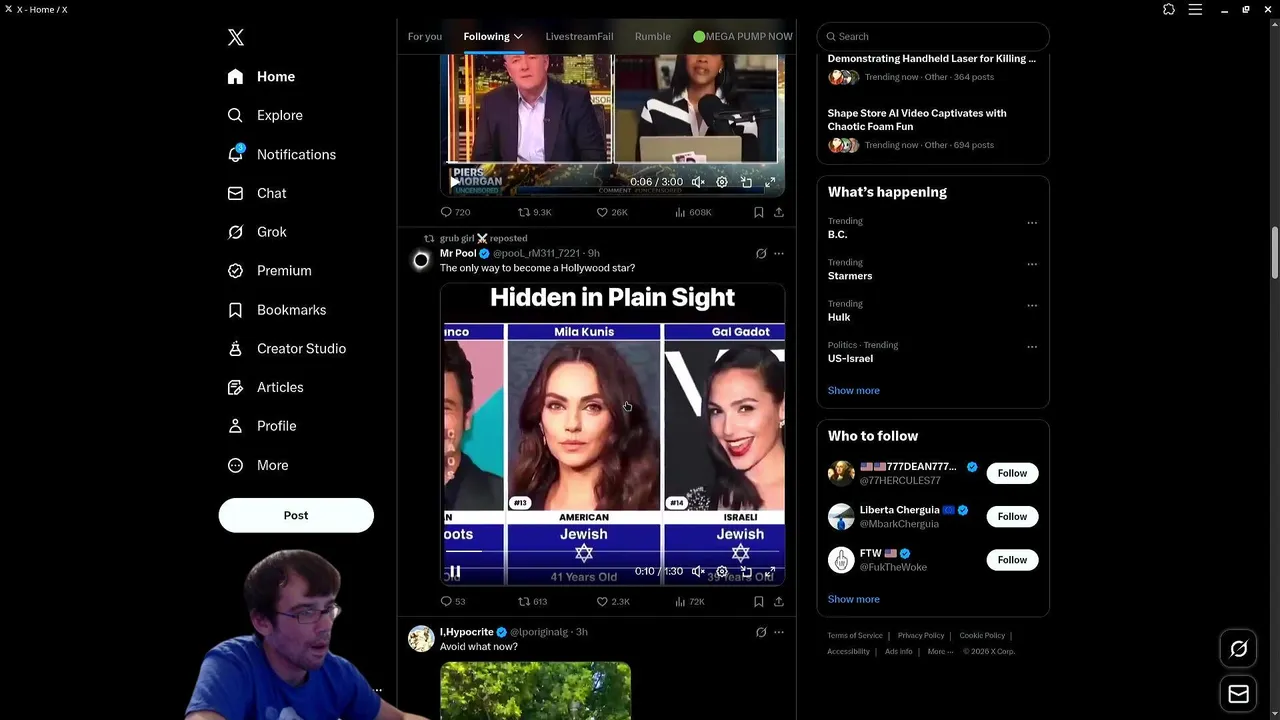Viewport: 1280px width, 720px height.
Task: Share the Piers Morgan video post
Action: [x=779, y=212]
